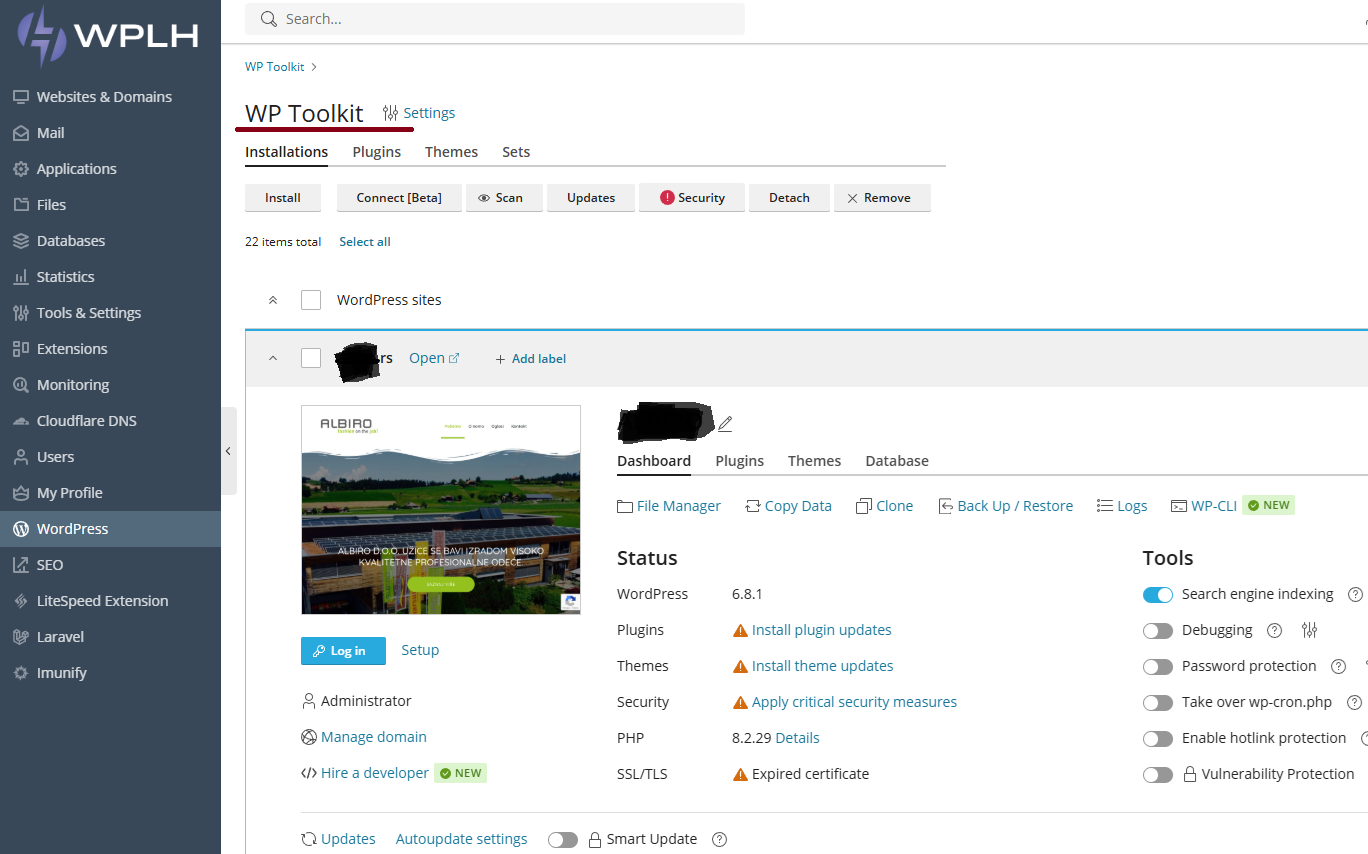Click the Extensions blocks icon
The image size is (1368, 854).
click(20, 349)
